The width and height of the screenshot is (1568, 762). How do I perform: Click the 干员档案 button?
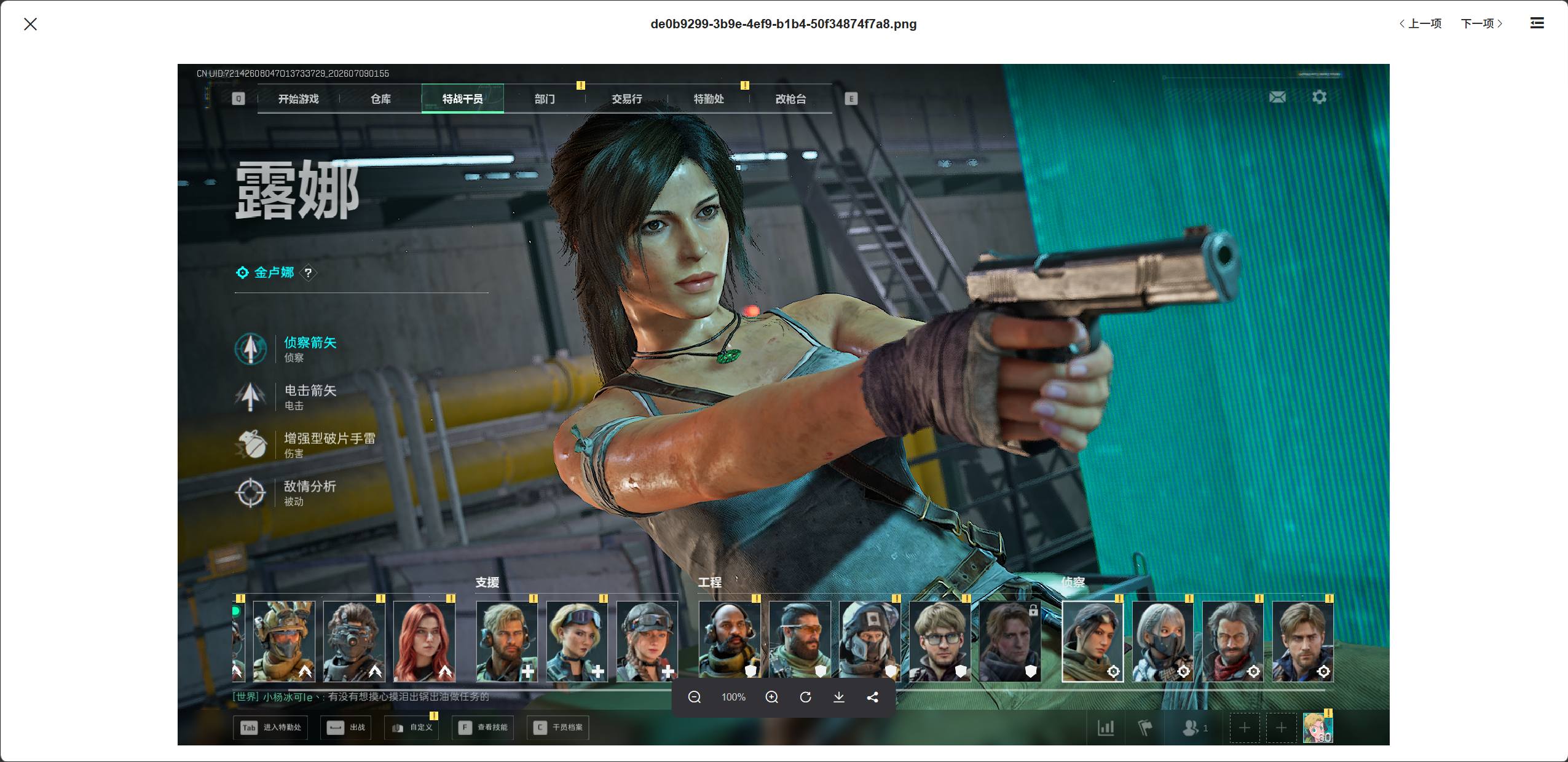pyautogui.click(x=557, y=728)
